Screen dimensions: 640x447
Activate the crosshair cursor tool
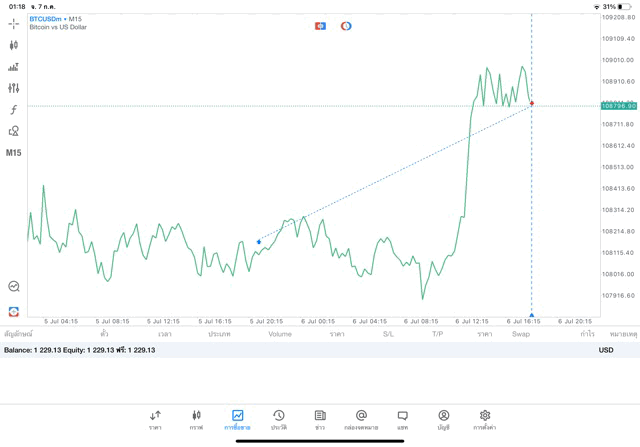pos(14,23)
